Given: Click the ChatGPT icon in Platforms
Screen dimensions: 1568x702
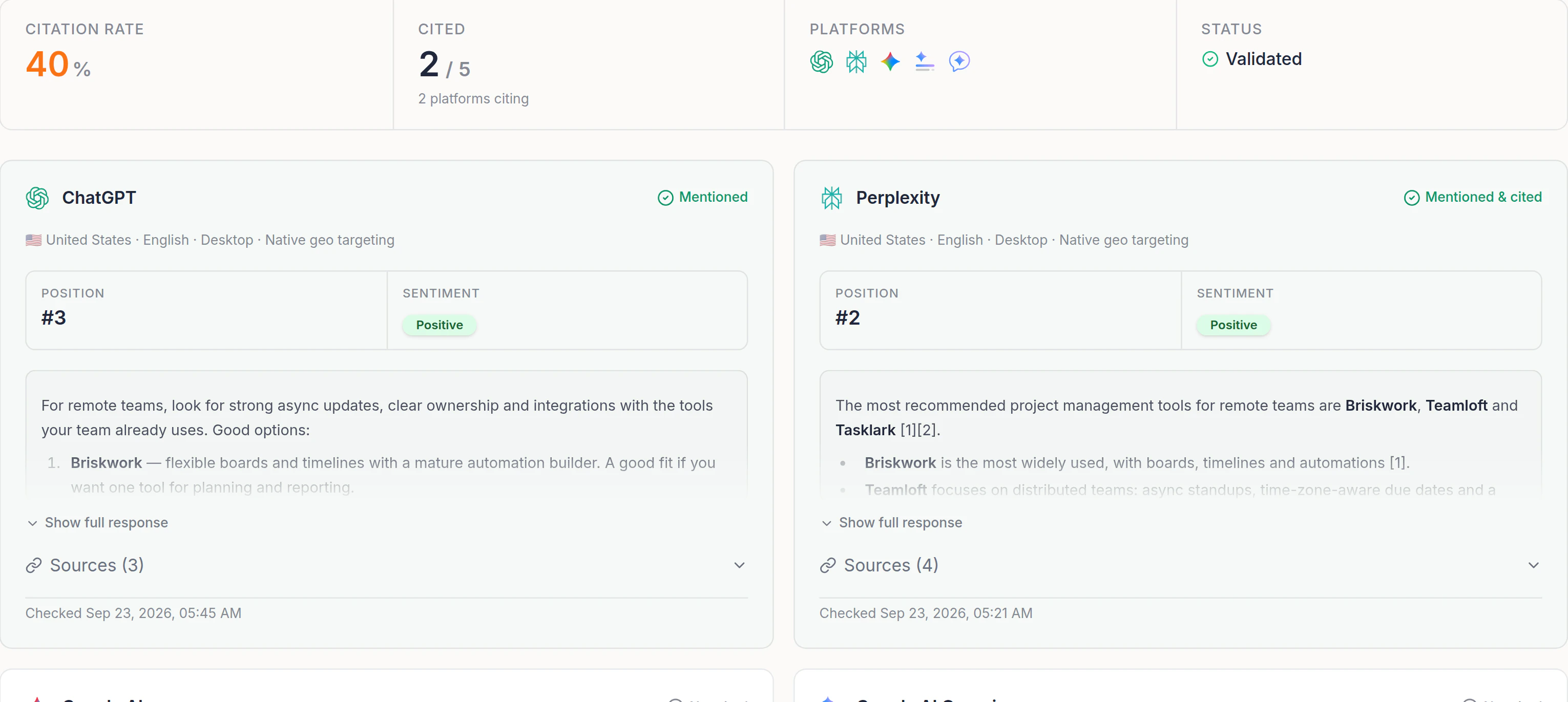Looking at the screenshot, I should (821, 61).
